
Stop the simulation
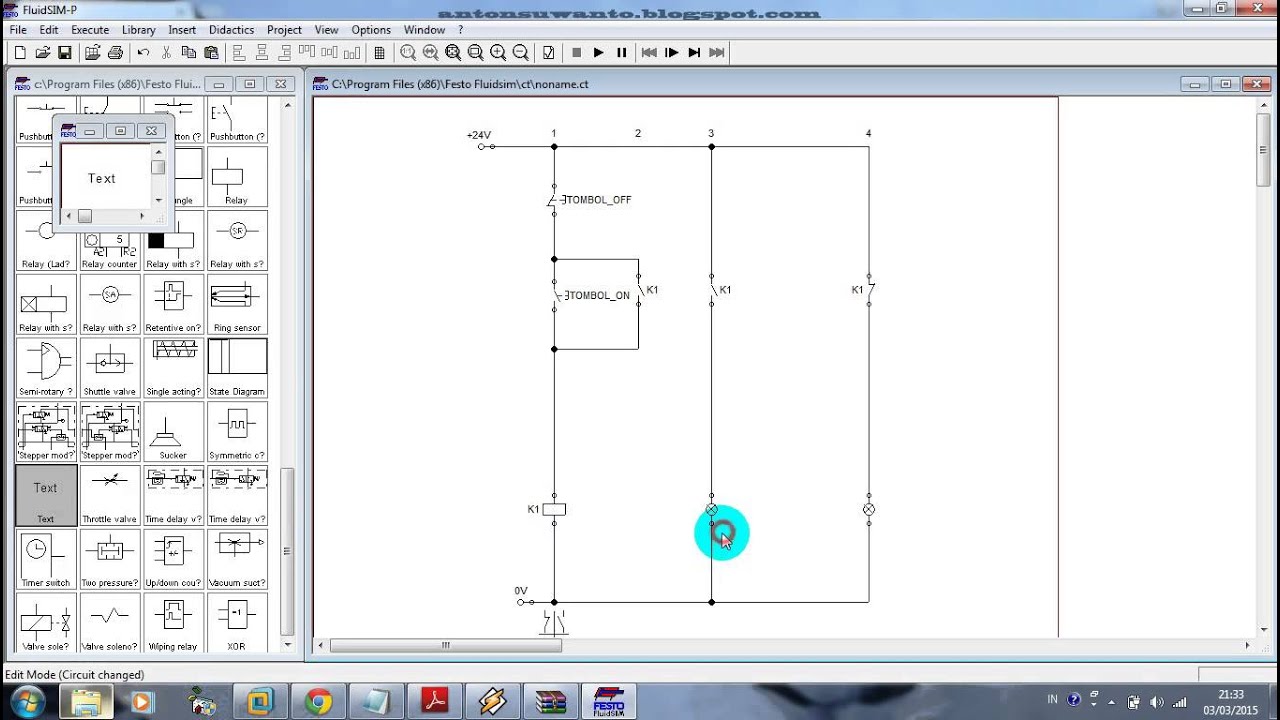[x=576, y=52]
